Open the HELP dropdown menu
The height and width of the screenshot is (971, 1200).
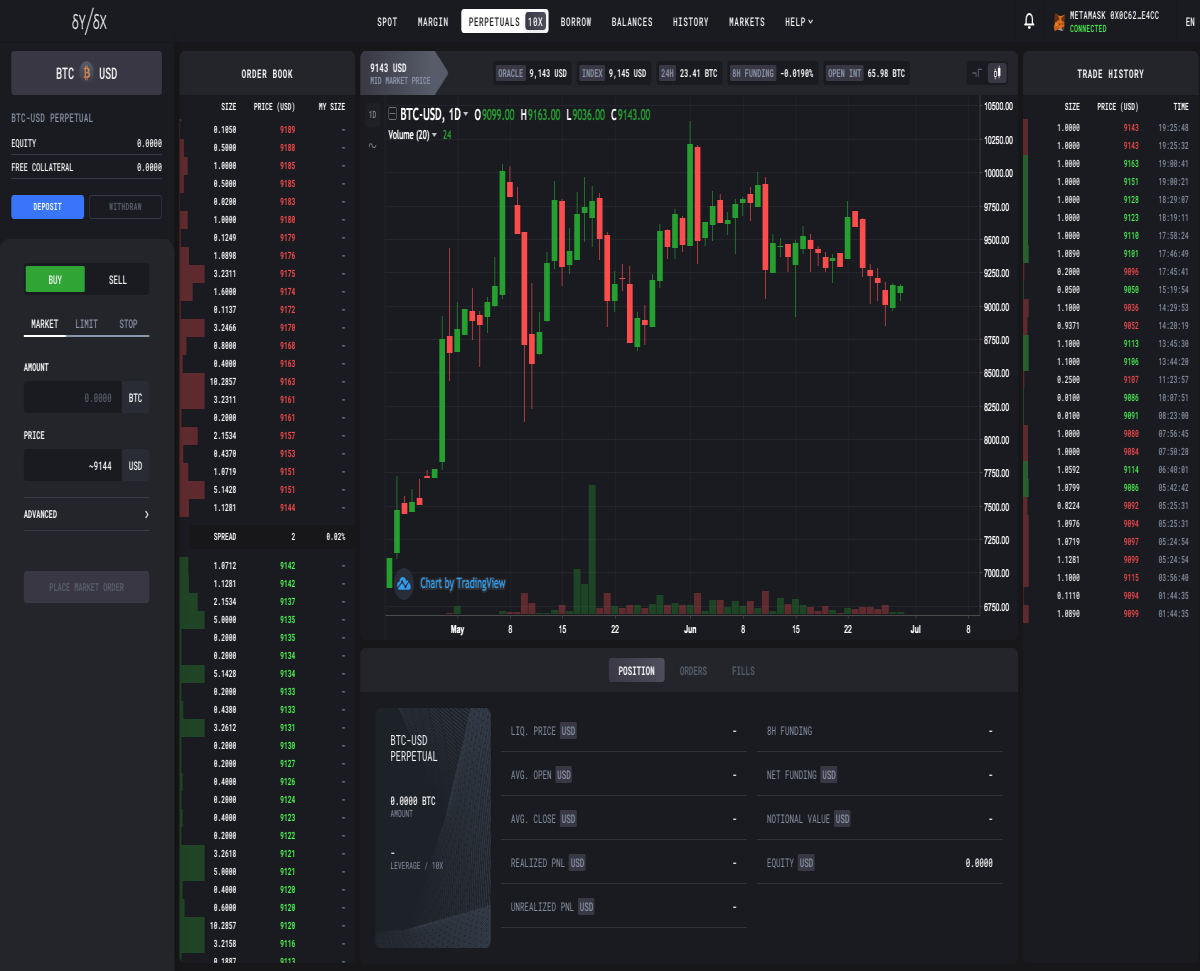tap(798, 21)
